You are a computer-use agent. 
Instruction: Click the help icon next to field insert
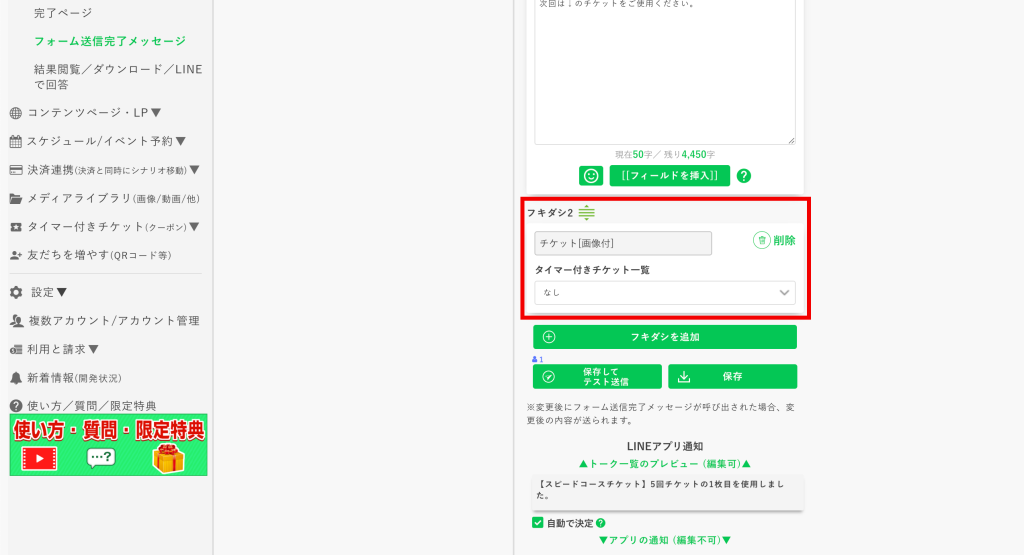pos(743,176)
